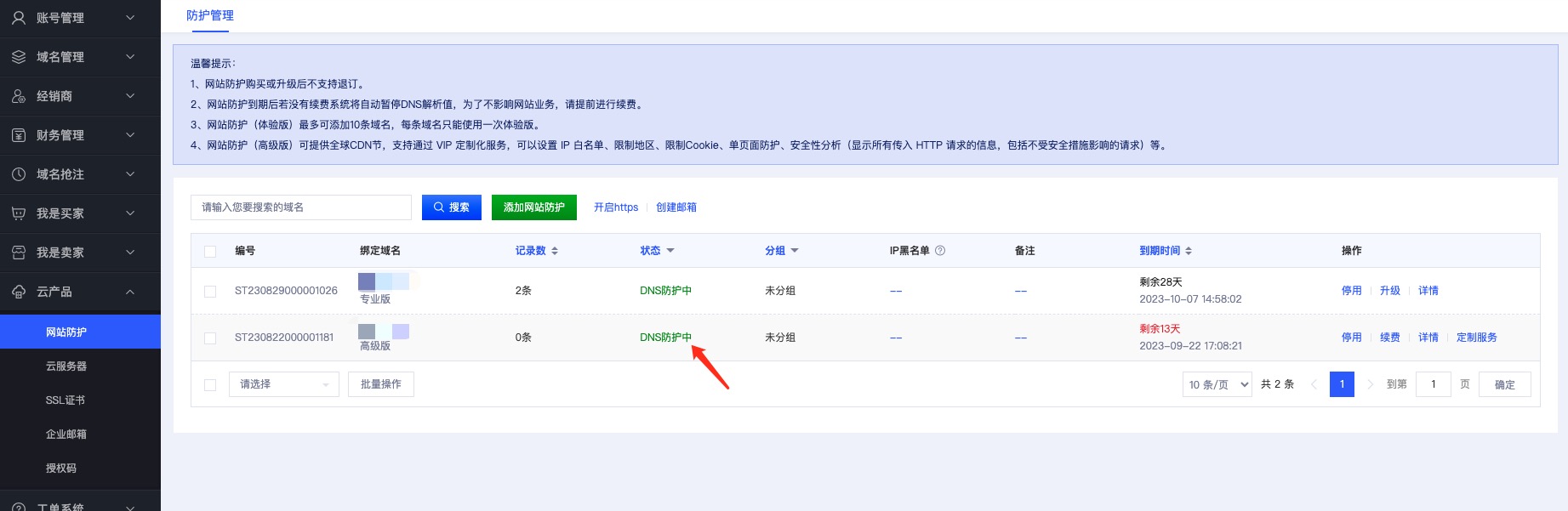
Task: Click 续费 for the 高级版 row
Action: (x=1390, y=338)
